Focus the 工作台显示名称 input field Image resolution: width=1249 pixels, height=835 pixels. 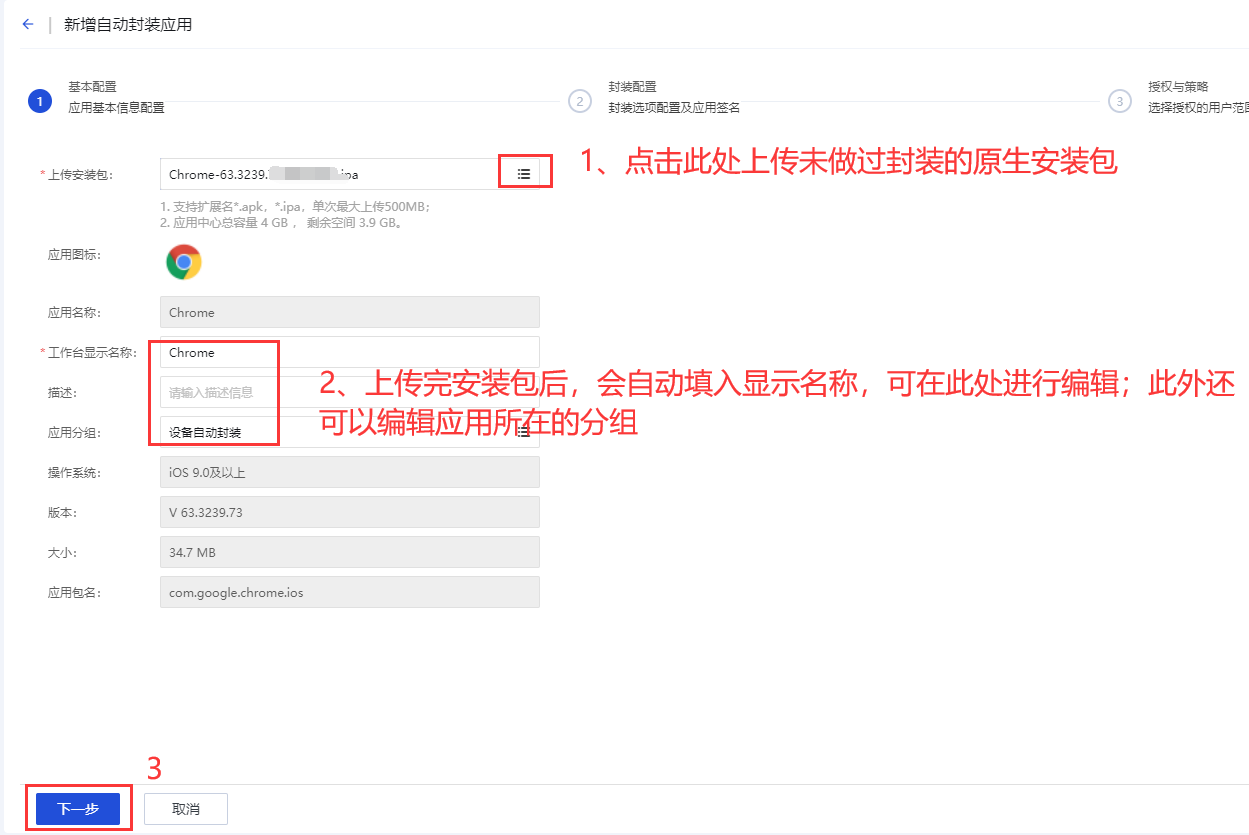(350, 353)
